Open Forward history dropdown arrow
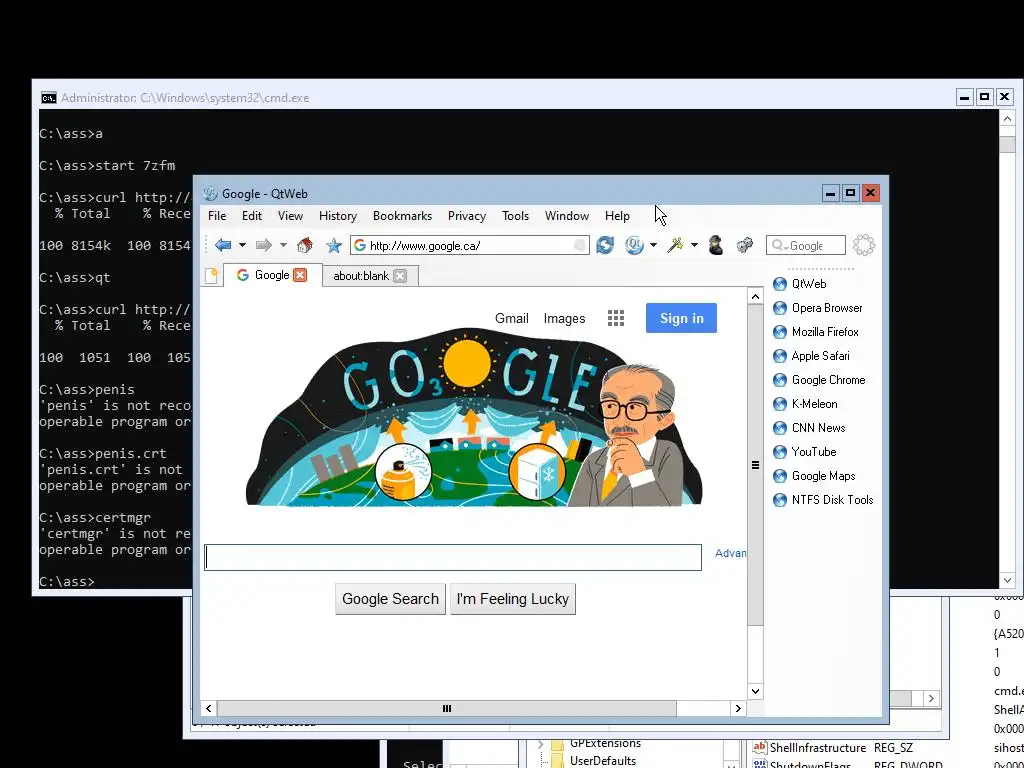This screenshot has width=1024, height=768. tap(283, 246)
